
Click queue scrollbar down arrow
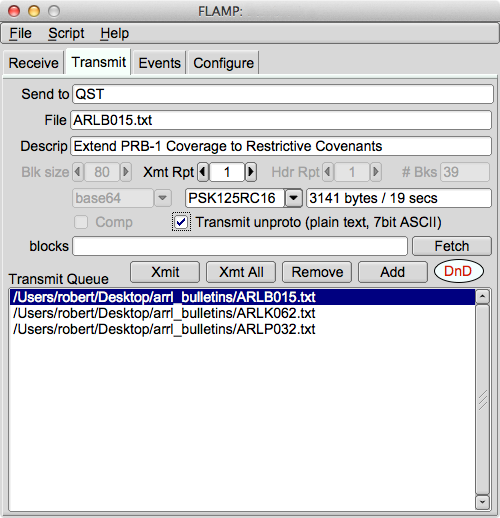pyautogui.click(x=482, y=502)
